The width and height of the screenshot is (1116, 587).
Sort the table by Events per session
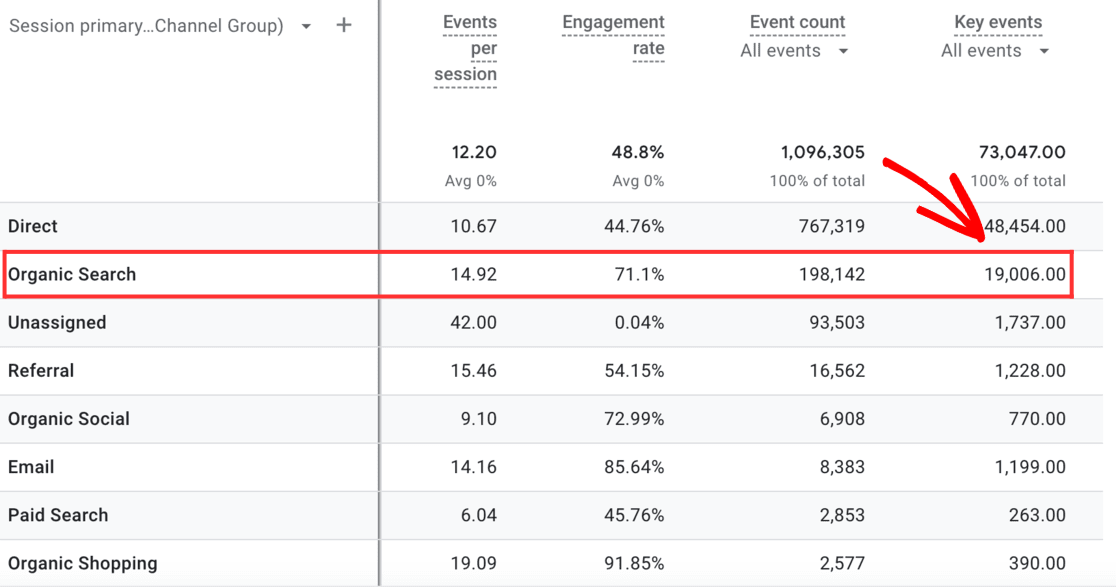pos(470,22)
